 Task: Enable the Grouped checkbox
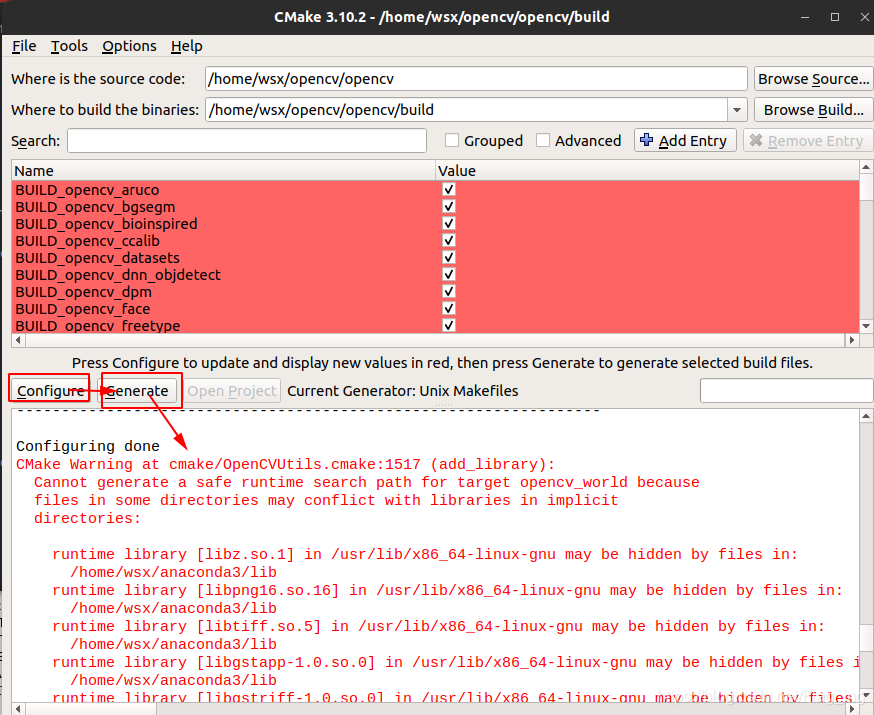(452, 140)
